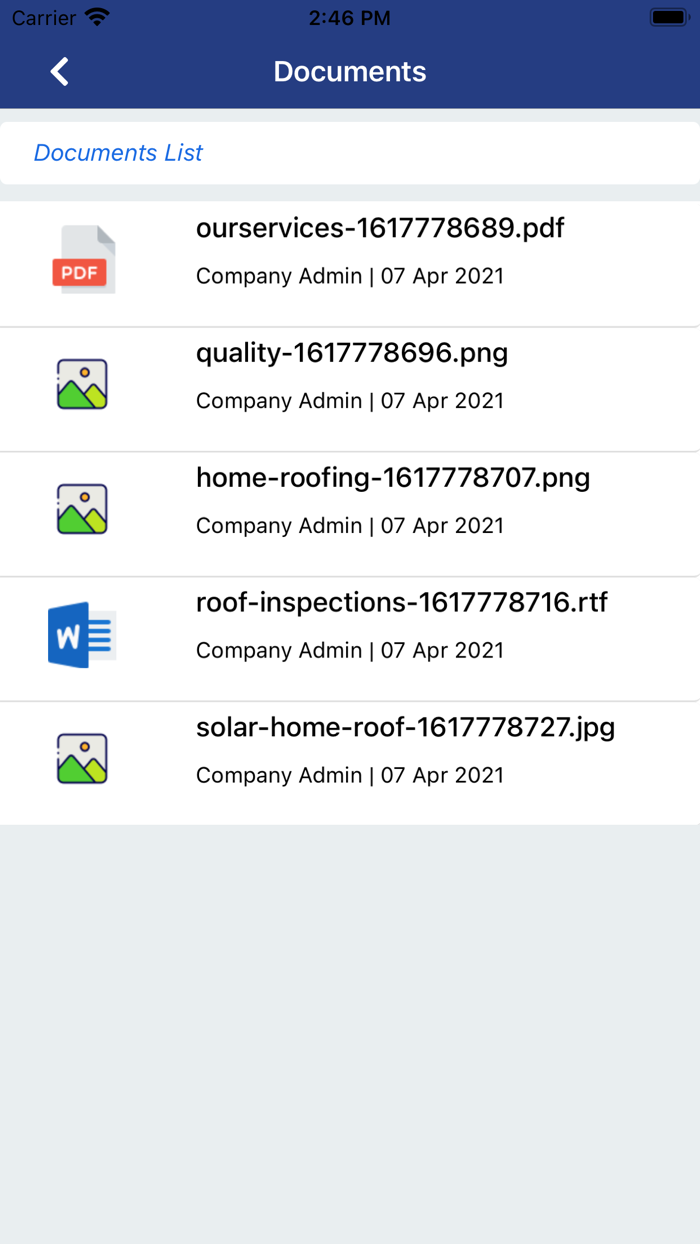
Task: Tap the Documents List heading
Action: tap(118, 153)
